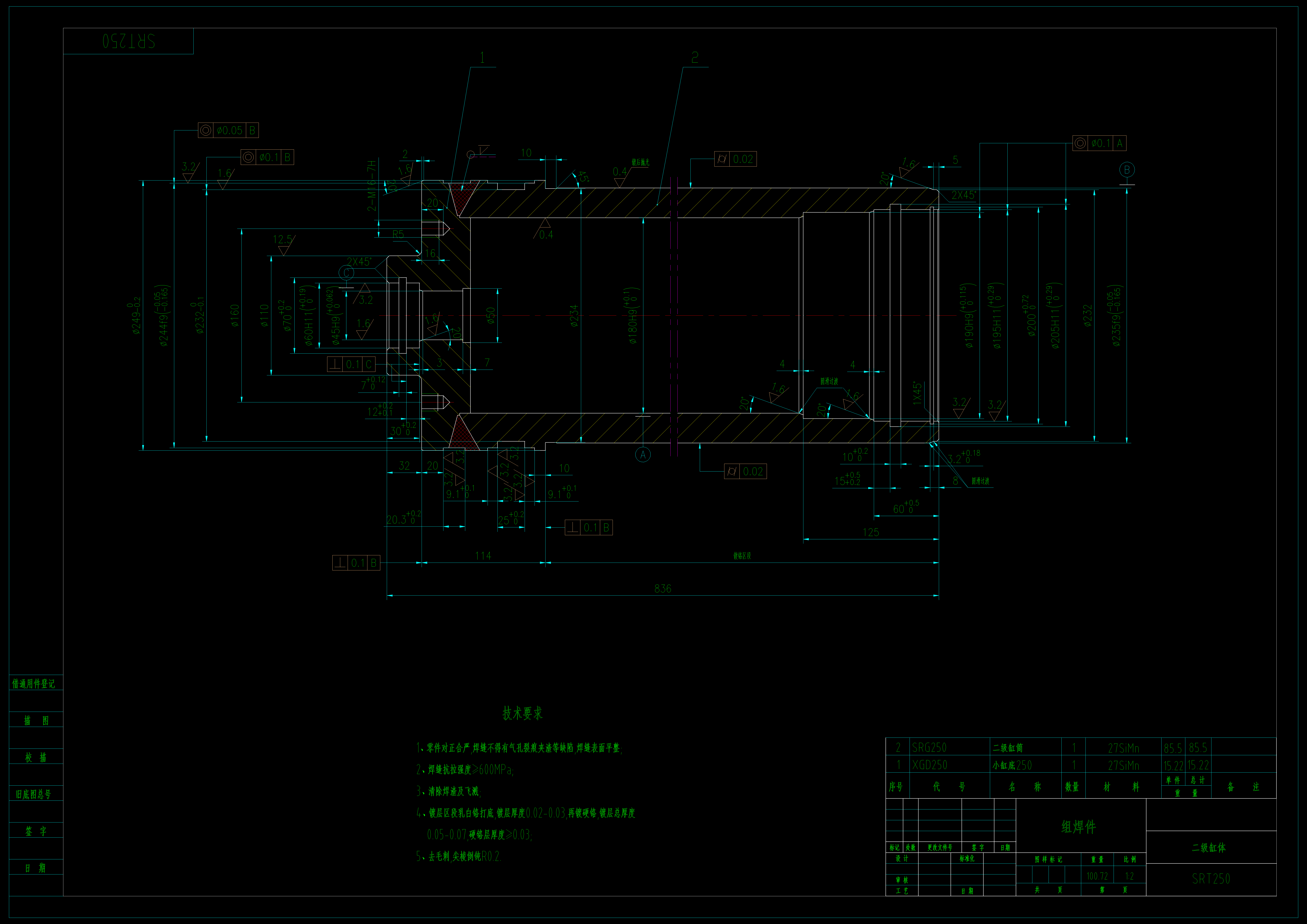
Task: Click the 设计 title block label
Action: [x=902, y=859]
